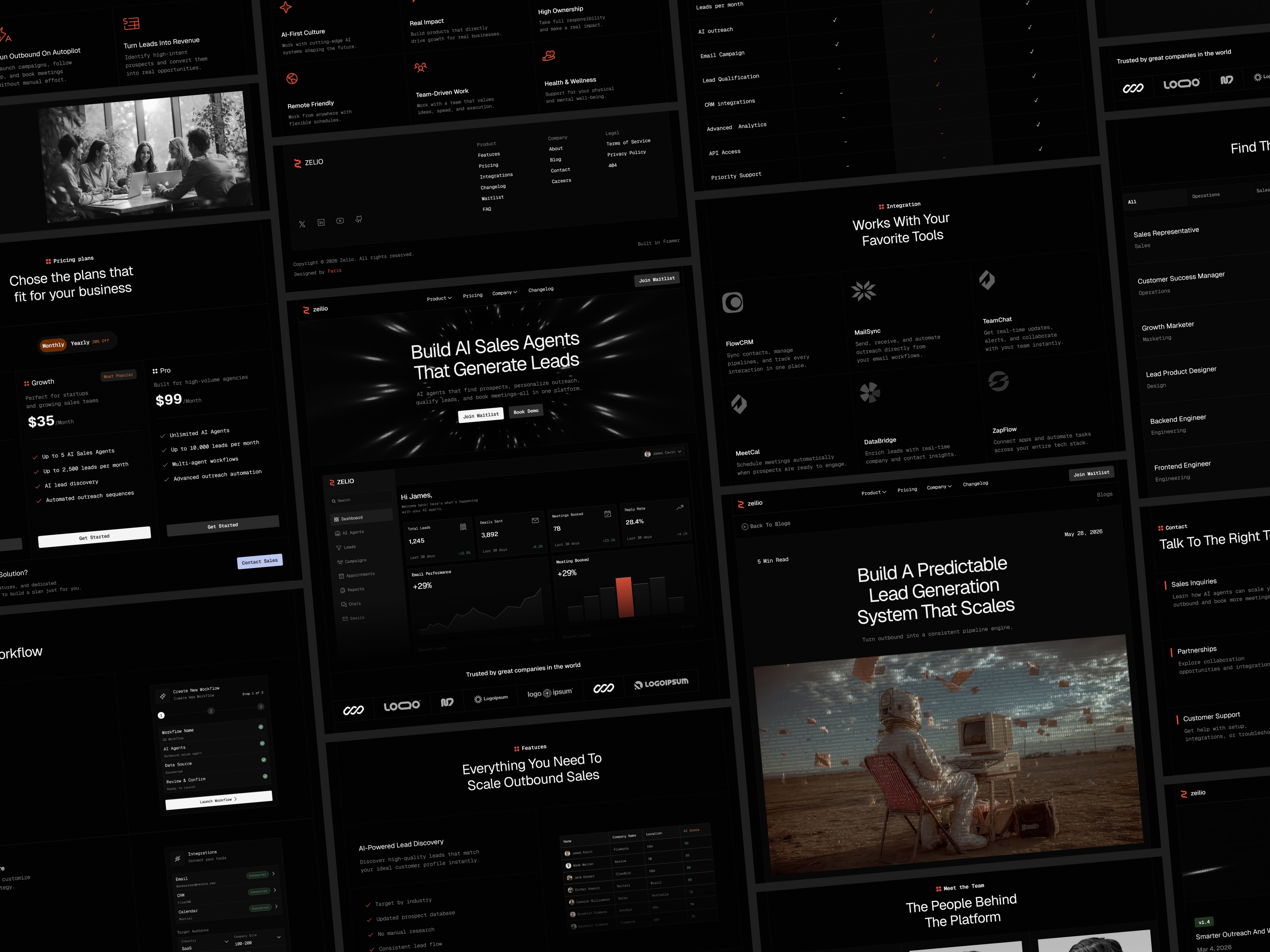
Task: Click the ZELIO logo in the footer
Action: pos(308,163)
